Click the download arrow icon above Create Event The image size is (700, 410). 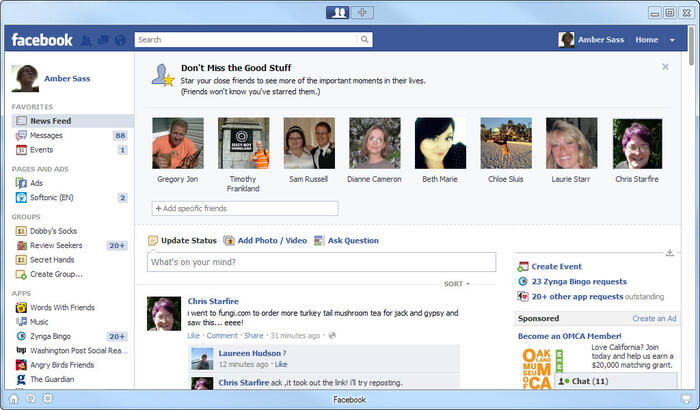(x=670, y=252)
